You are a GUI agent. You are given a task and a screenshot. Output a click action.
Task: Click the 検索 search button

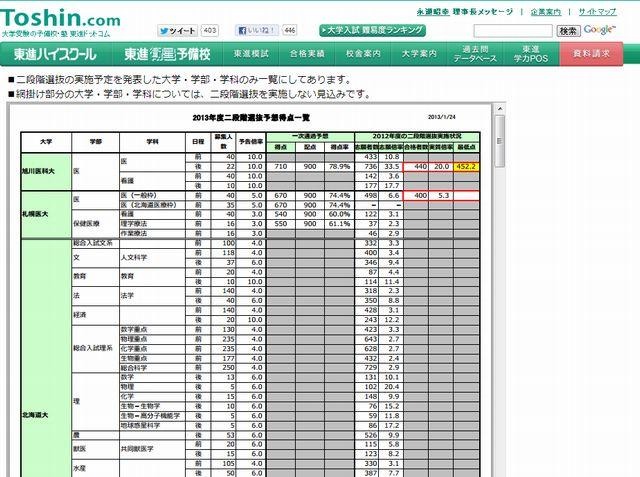coord(568,31)
